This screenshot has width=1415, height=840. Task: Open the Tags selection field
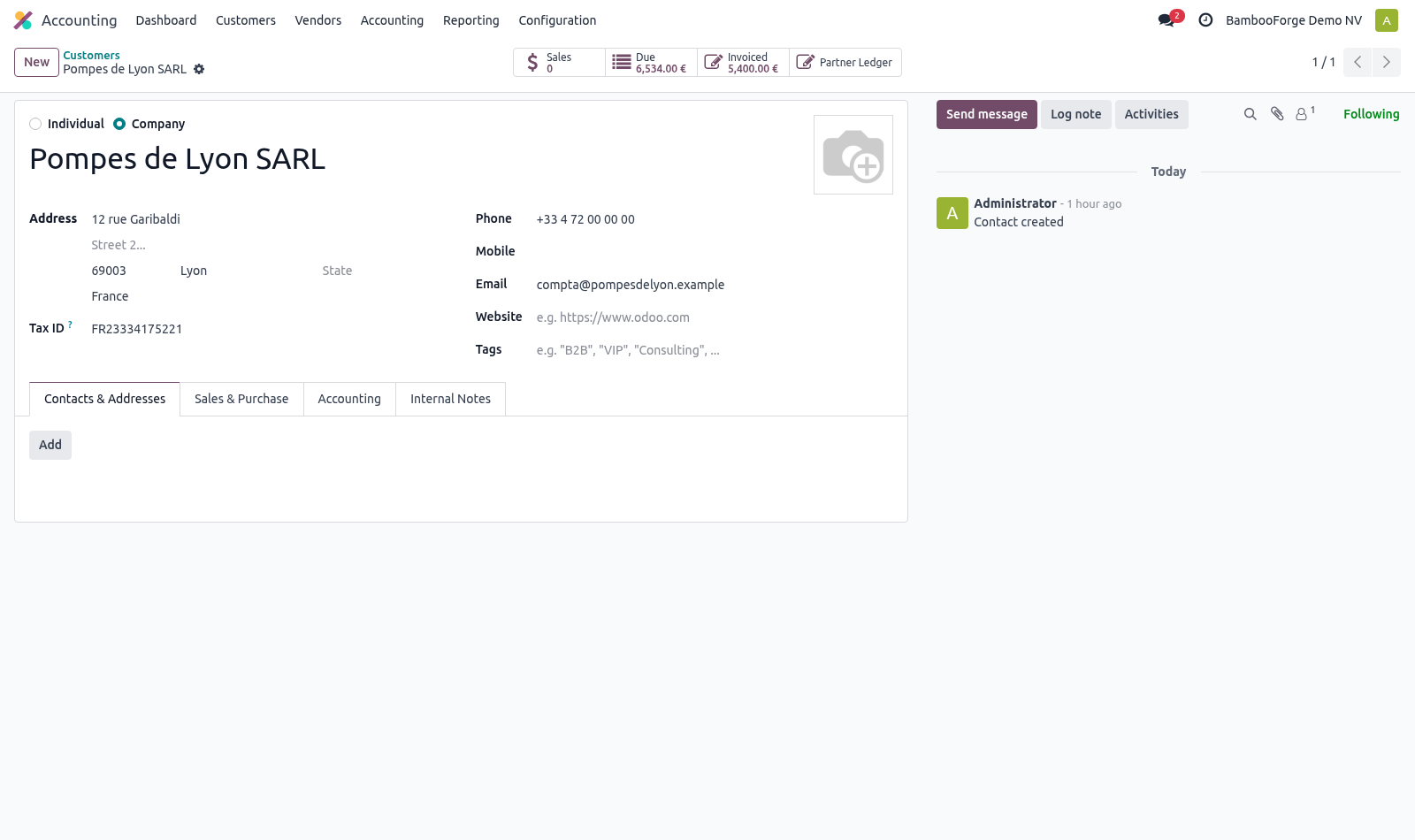pos(715,350)
